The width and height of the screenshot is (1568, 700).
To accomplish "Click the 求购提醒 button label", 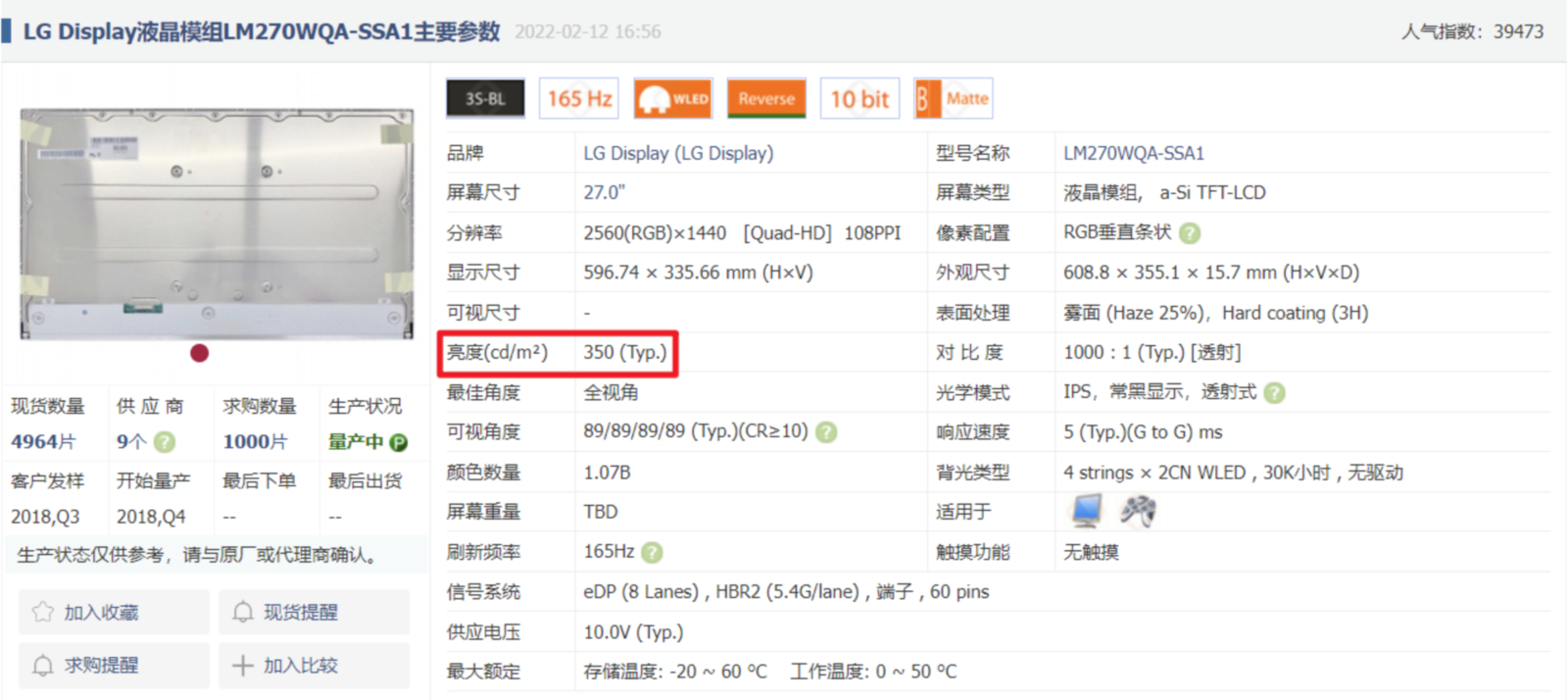I will (x=102, y=666).
